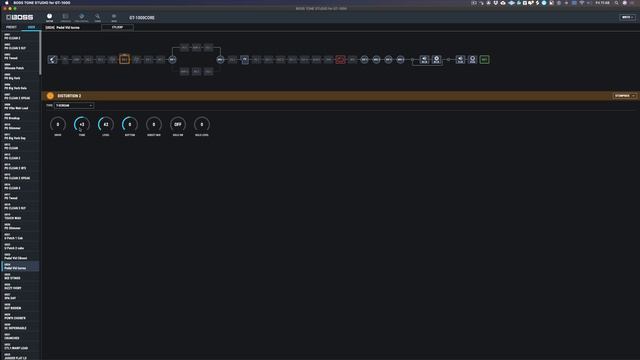Viewport: 640px width, 360px height.
Task: Select the blue foot volume block in chain
Action: 244,60
